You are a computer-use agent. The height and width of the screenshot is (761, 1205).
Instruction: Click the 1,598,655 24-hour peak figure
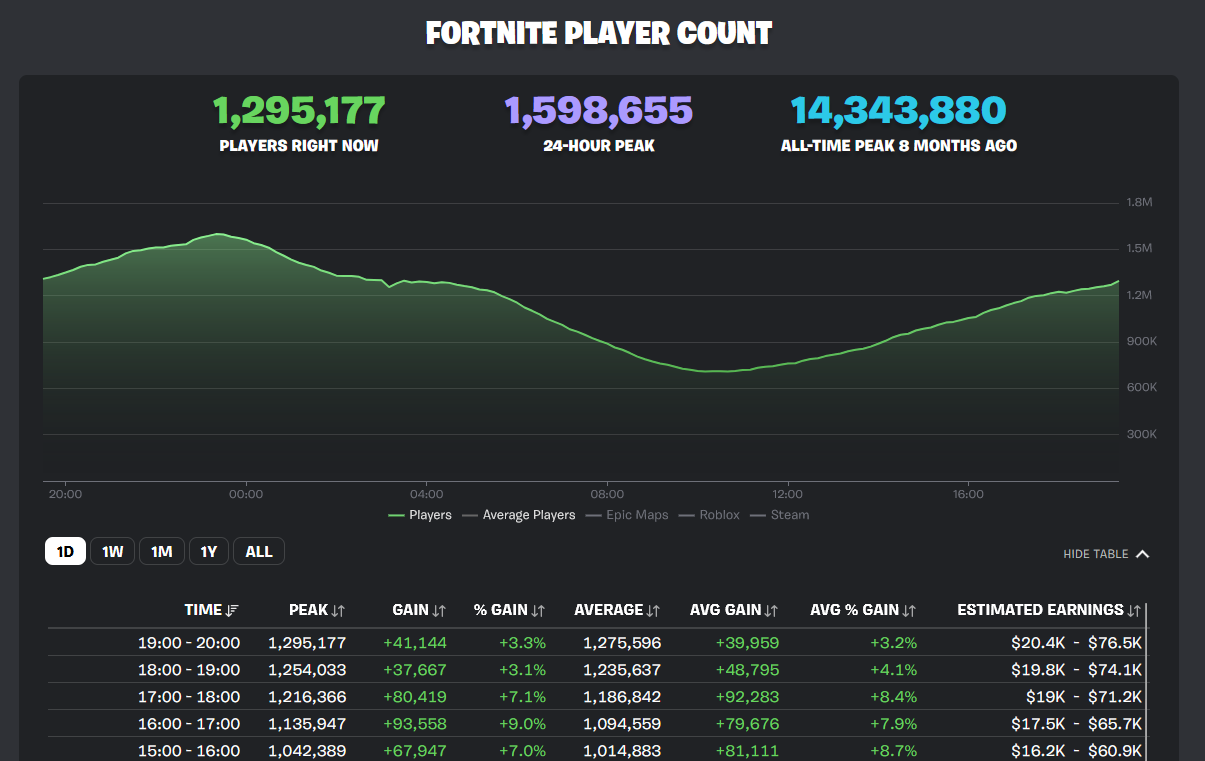599,111
